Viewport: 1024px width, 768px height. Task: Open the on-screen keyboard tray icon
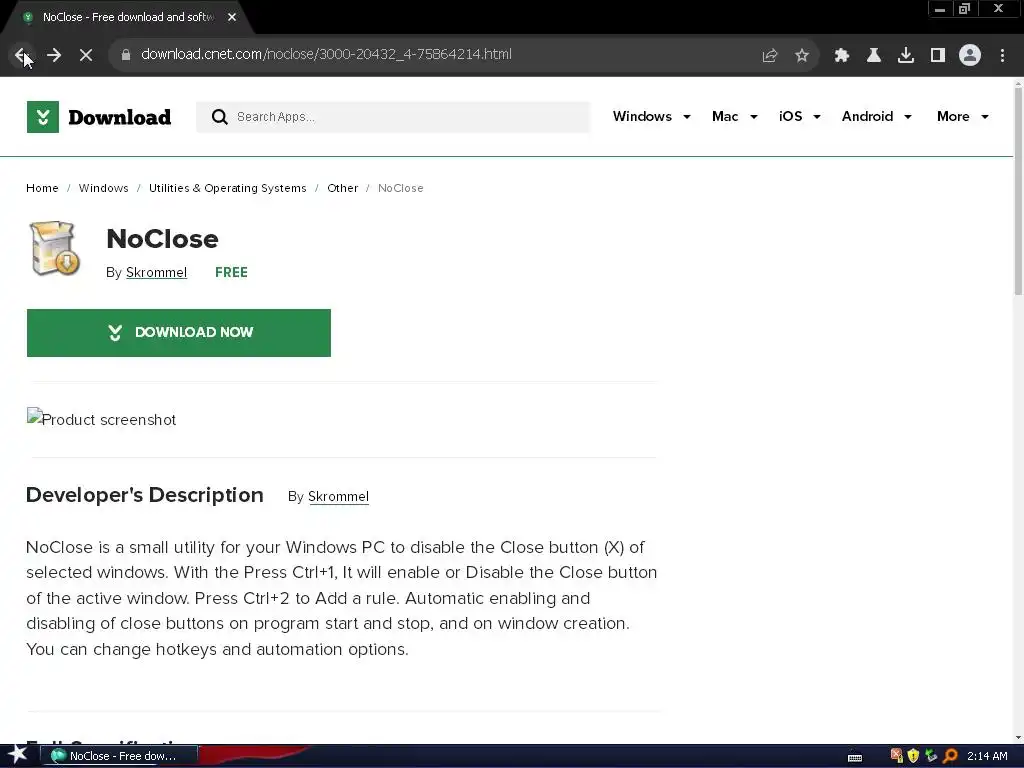click(855, 757)
